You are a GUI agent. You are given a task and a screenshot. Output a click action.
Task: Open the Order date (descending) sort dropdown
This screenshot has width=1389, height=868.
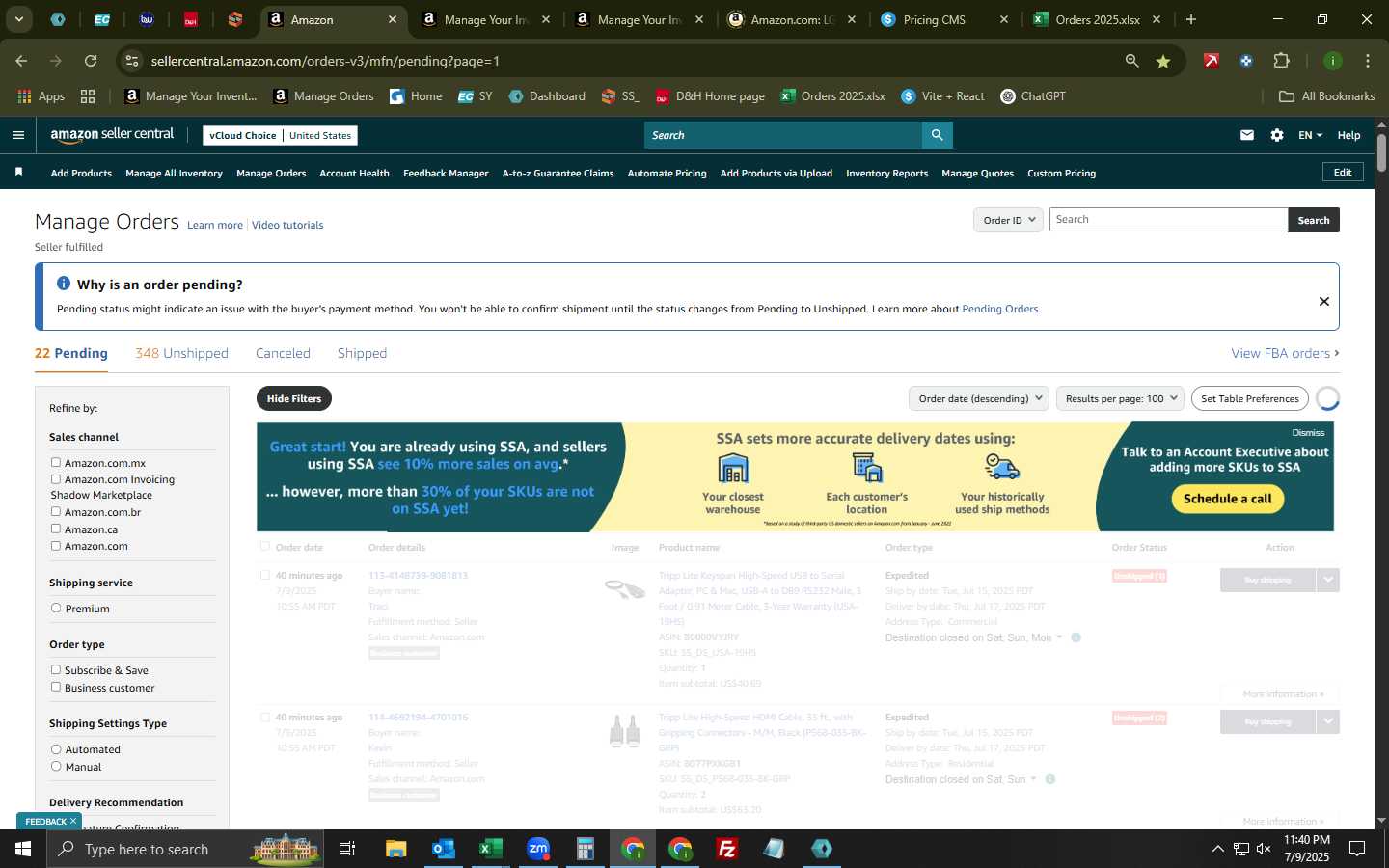pos(979,398)
